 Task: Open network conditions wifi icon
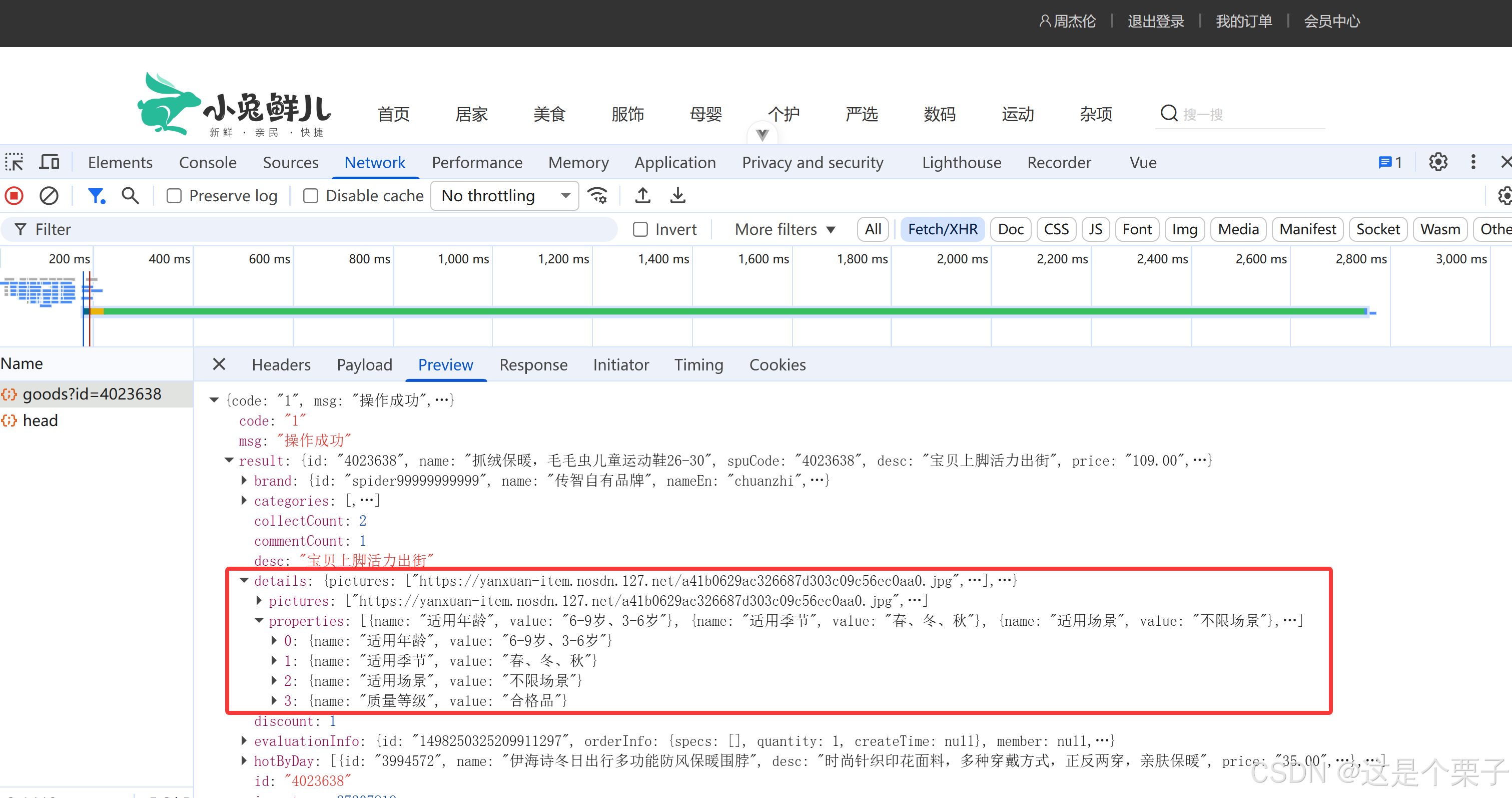click(x=597, y=196)
